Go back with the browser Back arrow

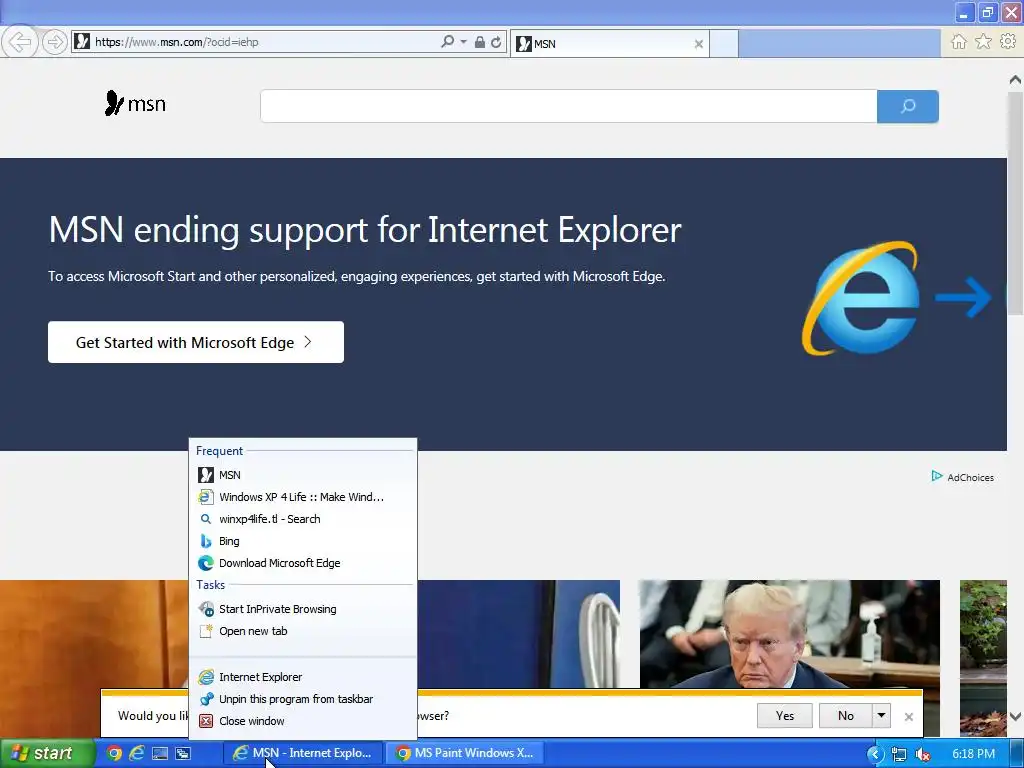20,42
